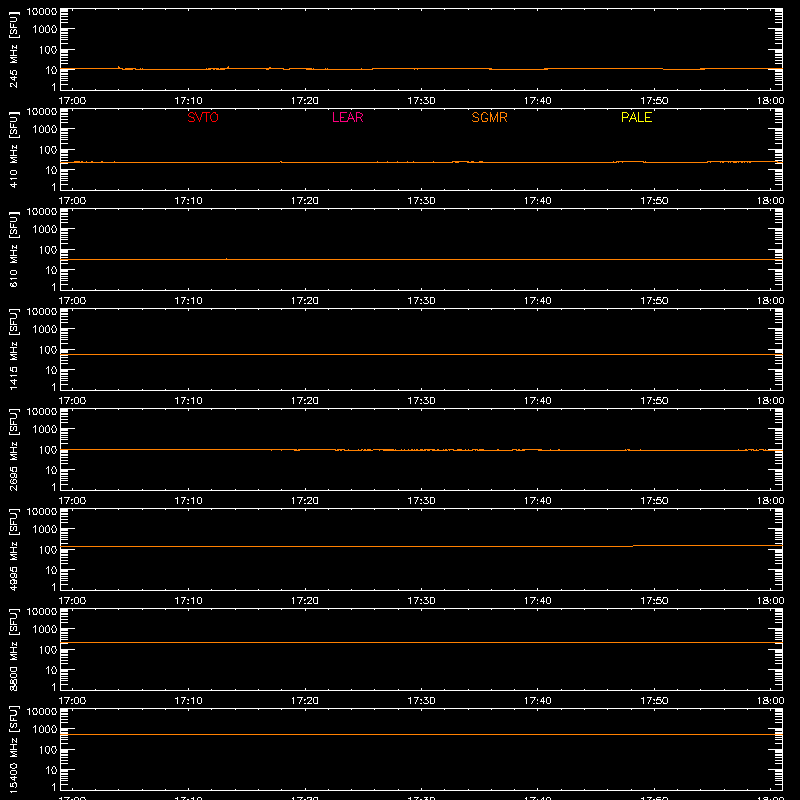Click the 10 tick label on 1415 MHz axis
Screen dimensions: 800x800
[51, 370]
